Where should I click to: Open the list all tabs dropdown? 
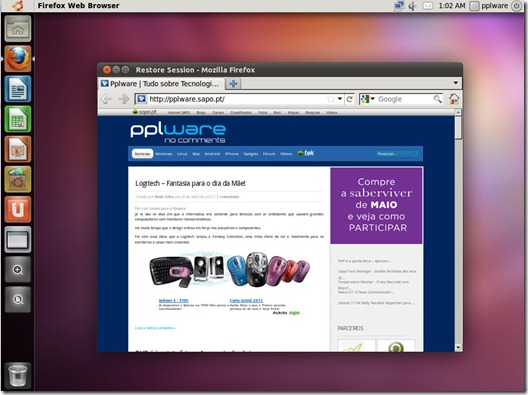[x=456, y=83]
